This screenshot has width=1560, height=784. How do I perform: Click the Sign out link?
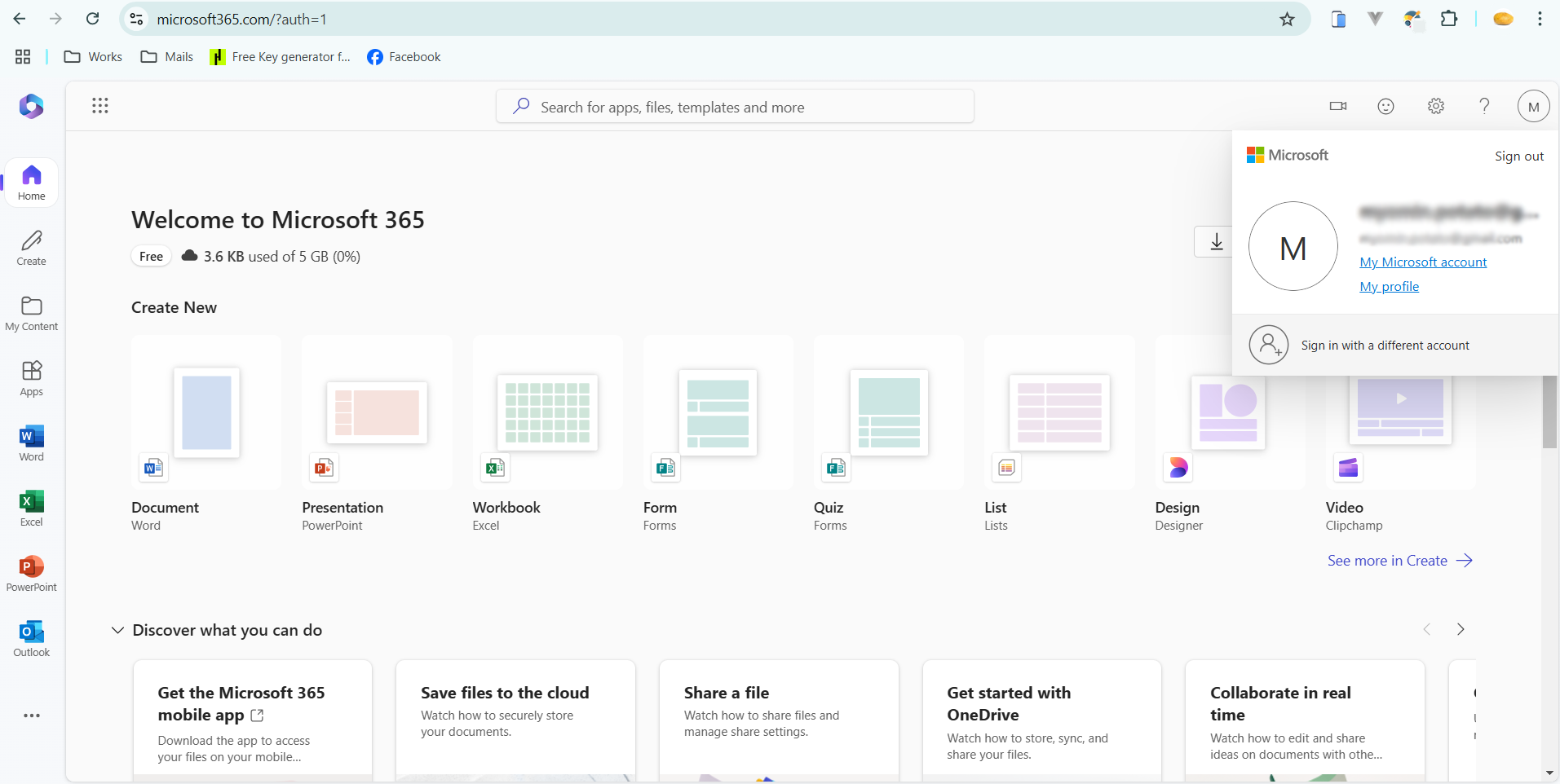pos(1518,156)
